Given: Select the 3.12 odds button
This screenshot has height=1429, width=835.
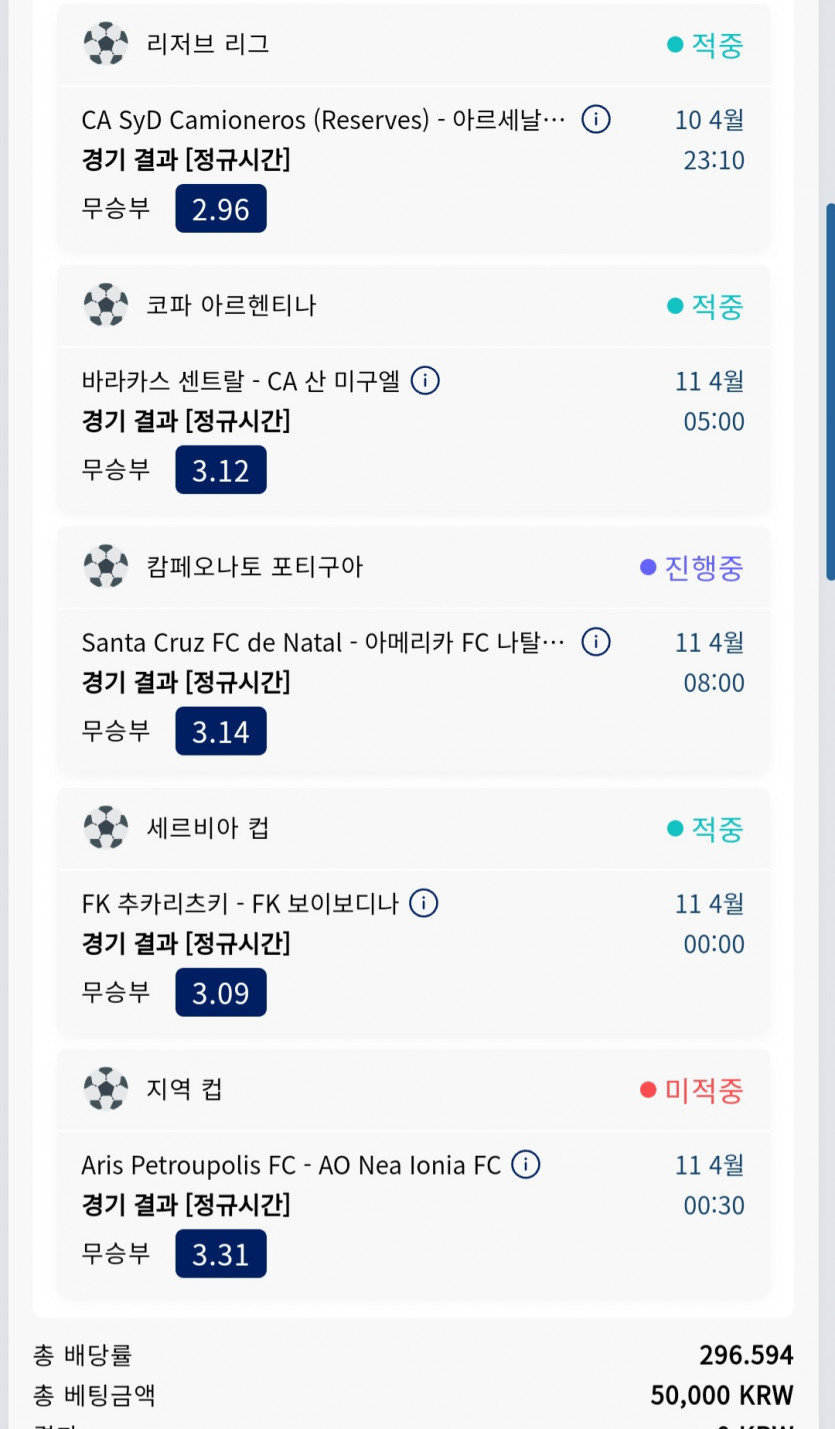Looking at the screenshot, I should pyautogui.click(x=221, y=470).
